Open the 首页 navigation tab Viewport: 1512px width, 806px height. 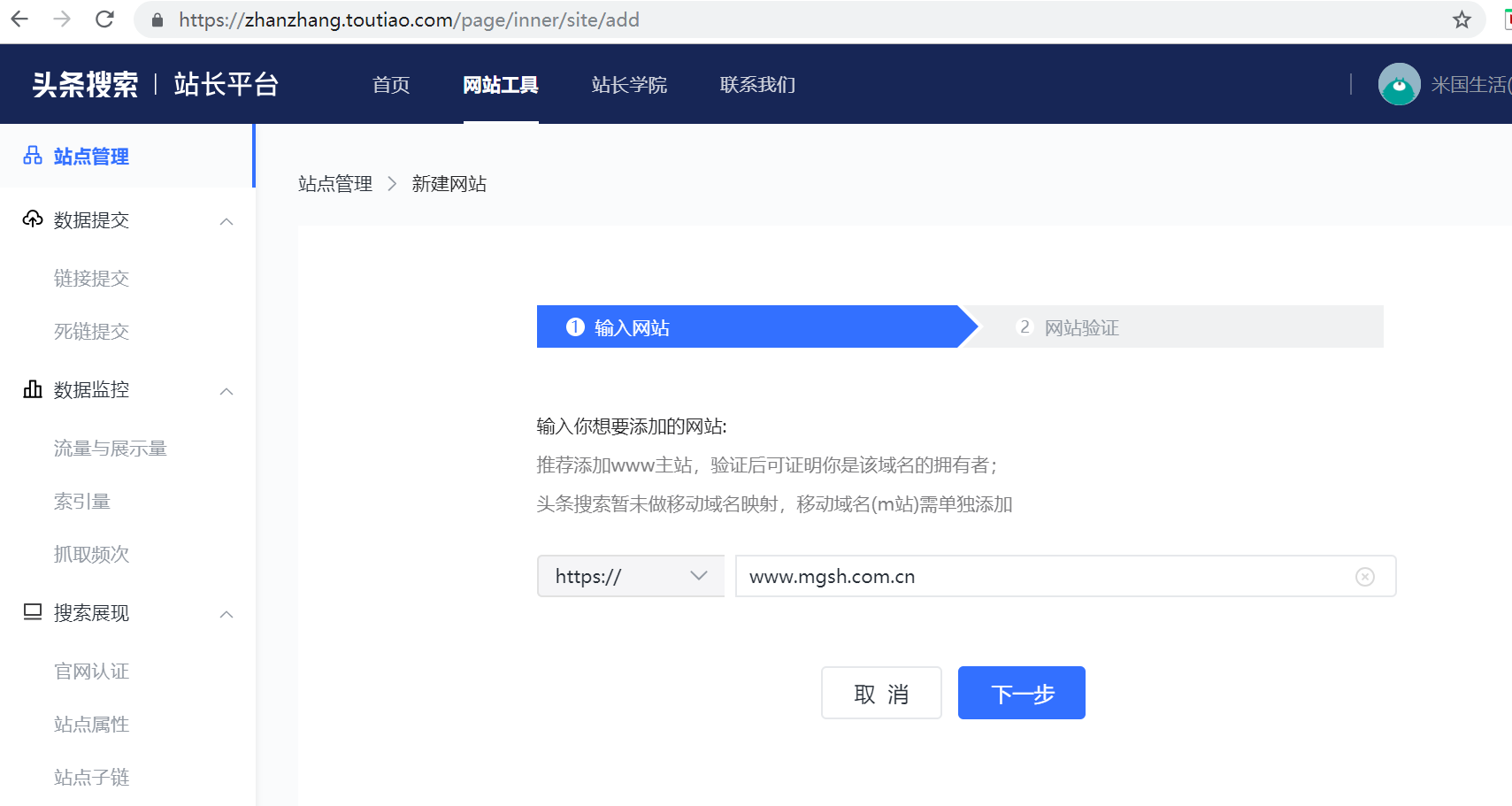tap(391, 85)
